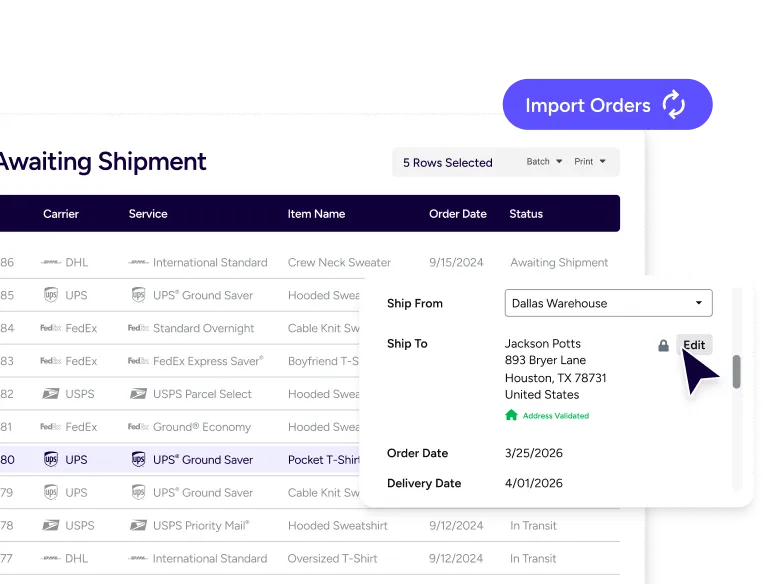The width and height of the screenshot is (779, 584).
Task: Click the DHL icon beside Oversized T-Shirt row service
Action: (x=138, y=559)
